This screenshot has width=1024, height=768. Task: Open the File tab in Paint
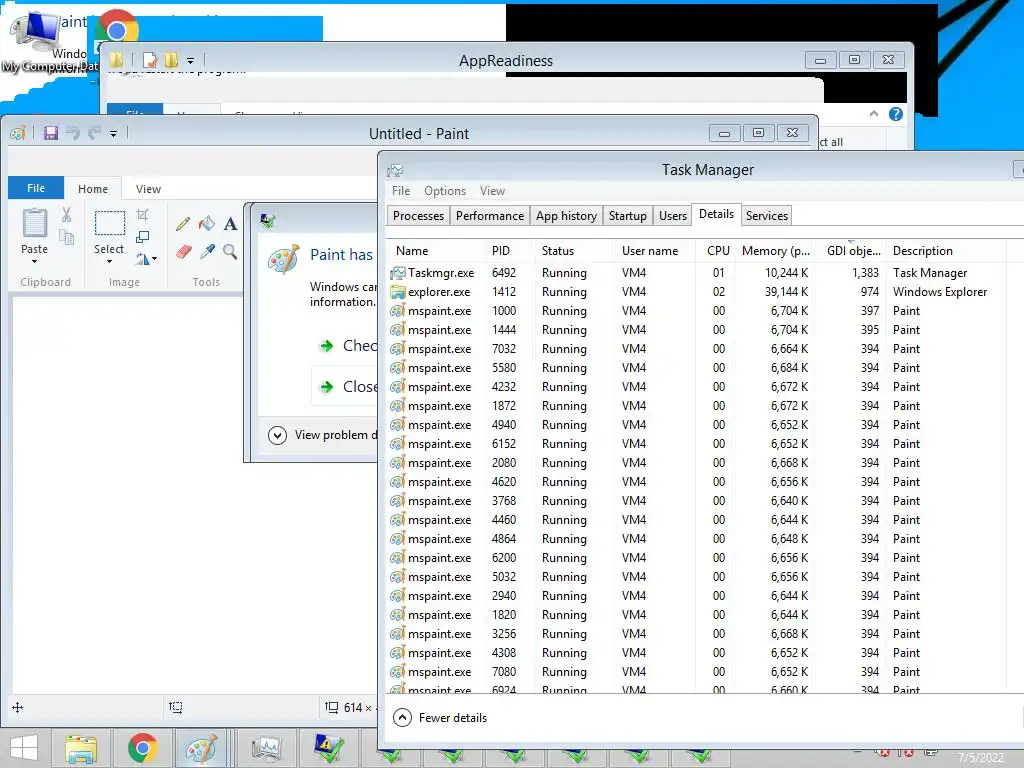click(x=36, y=188)
